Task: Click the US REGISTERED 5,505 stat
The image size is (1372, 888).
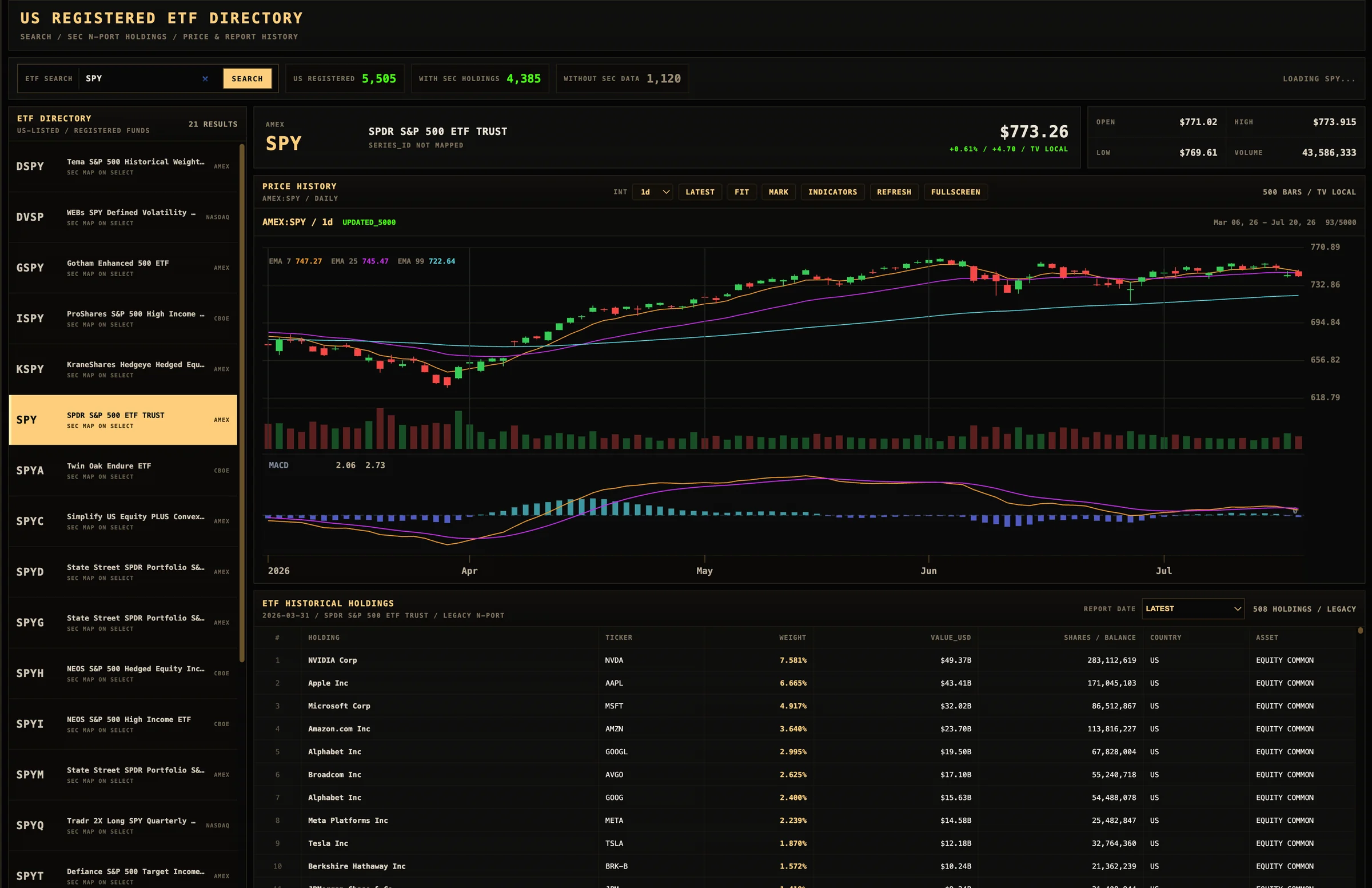Action: (345, 78)
